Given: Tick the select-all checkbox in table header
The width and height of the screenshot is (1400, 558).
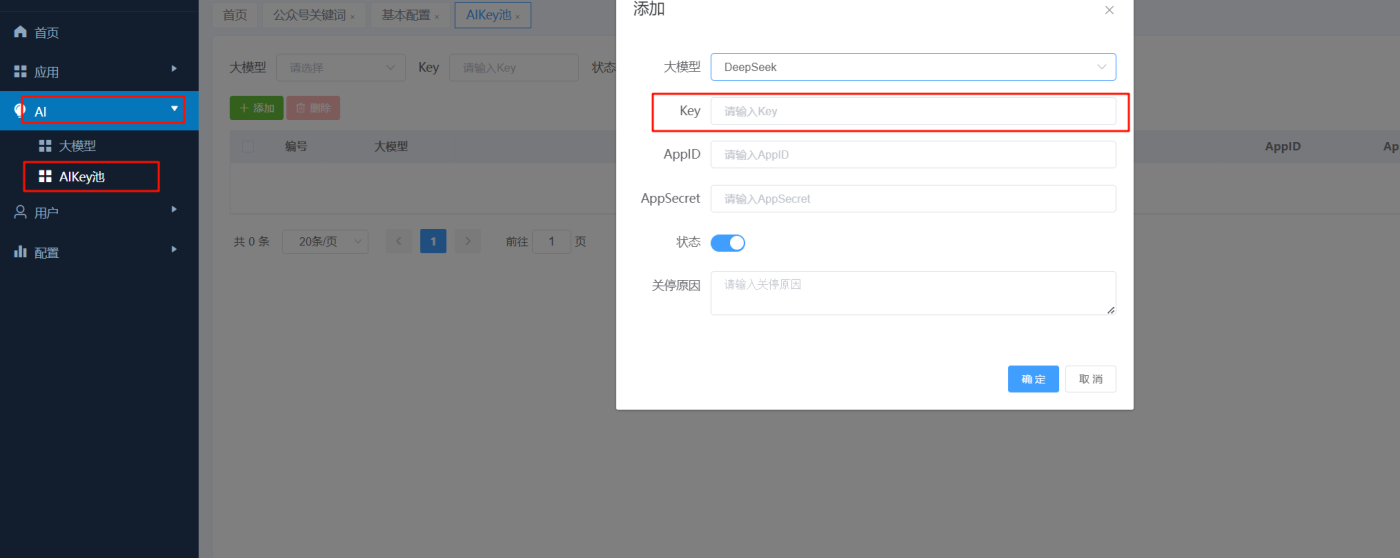Looking at the screenshot, I should click(248, 147).
